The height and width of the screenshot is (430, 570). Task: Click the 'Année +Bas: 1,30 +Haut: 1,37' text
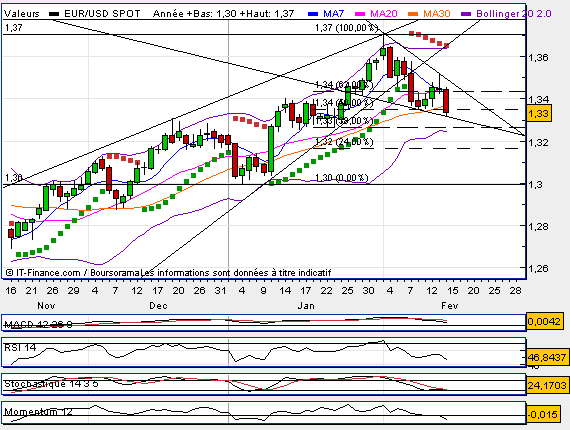click(x=224, y=14)
